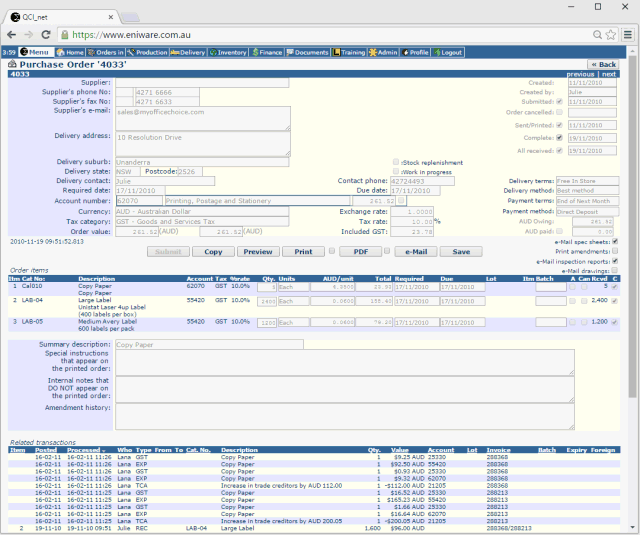
Task: Click the zoom magnifier icon in address bar
Action: coord(597,35)
